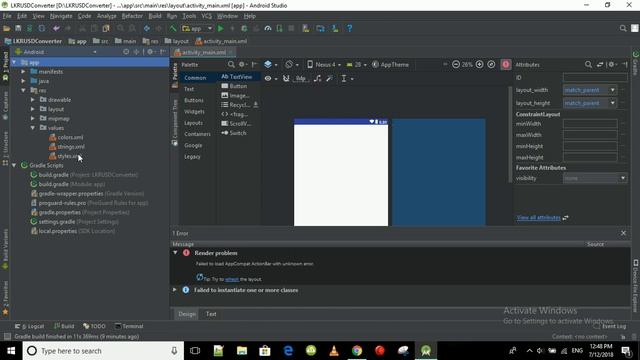Click the Save All icon in toolbar

pos(18,29)
